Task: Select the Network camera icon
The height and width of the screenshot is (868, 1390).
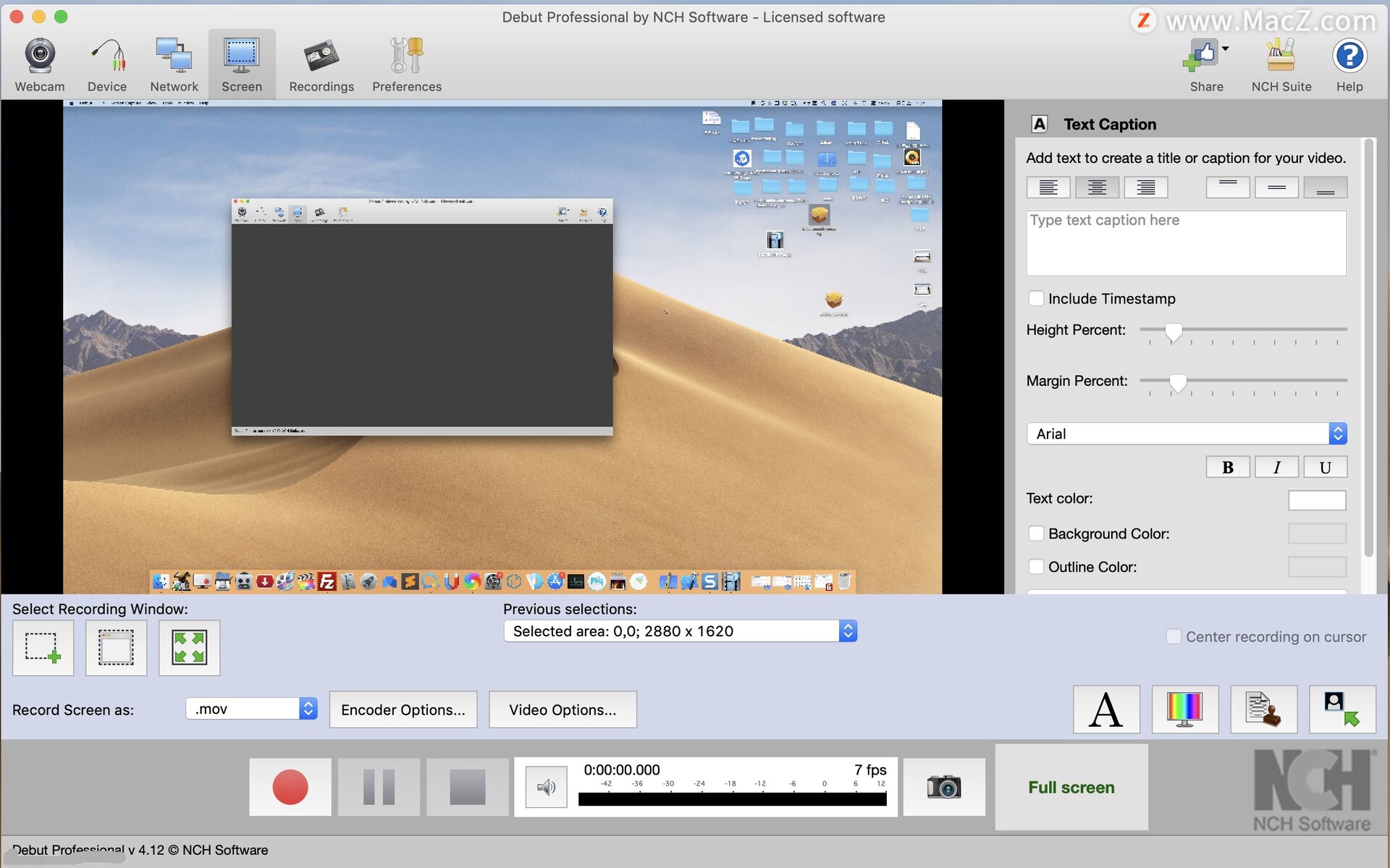Action: tap(174, 64)
